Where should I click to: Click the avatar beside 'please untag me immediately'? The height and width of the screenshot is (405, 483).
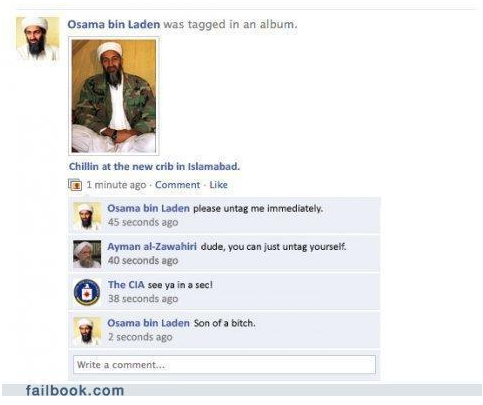pyautogui.click(x=87, y=216)
